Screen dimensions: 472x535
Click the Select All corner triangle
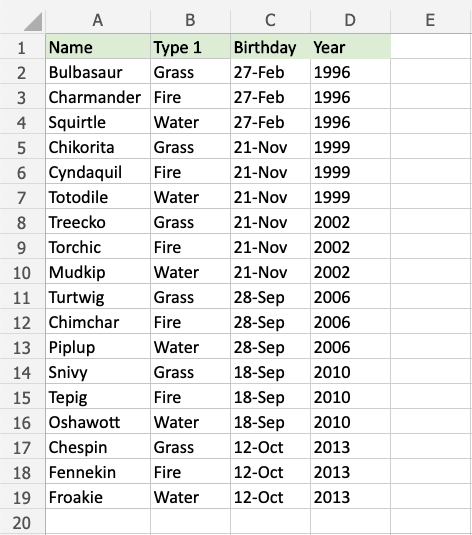(x=33, y=21)
